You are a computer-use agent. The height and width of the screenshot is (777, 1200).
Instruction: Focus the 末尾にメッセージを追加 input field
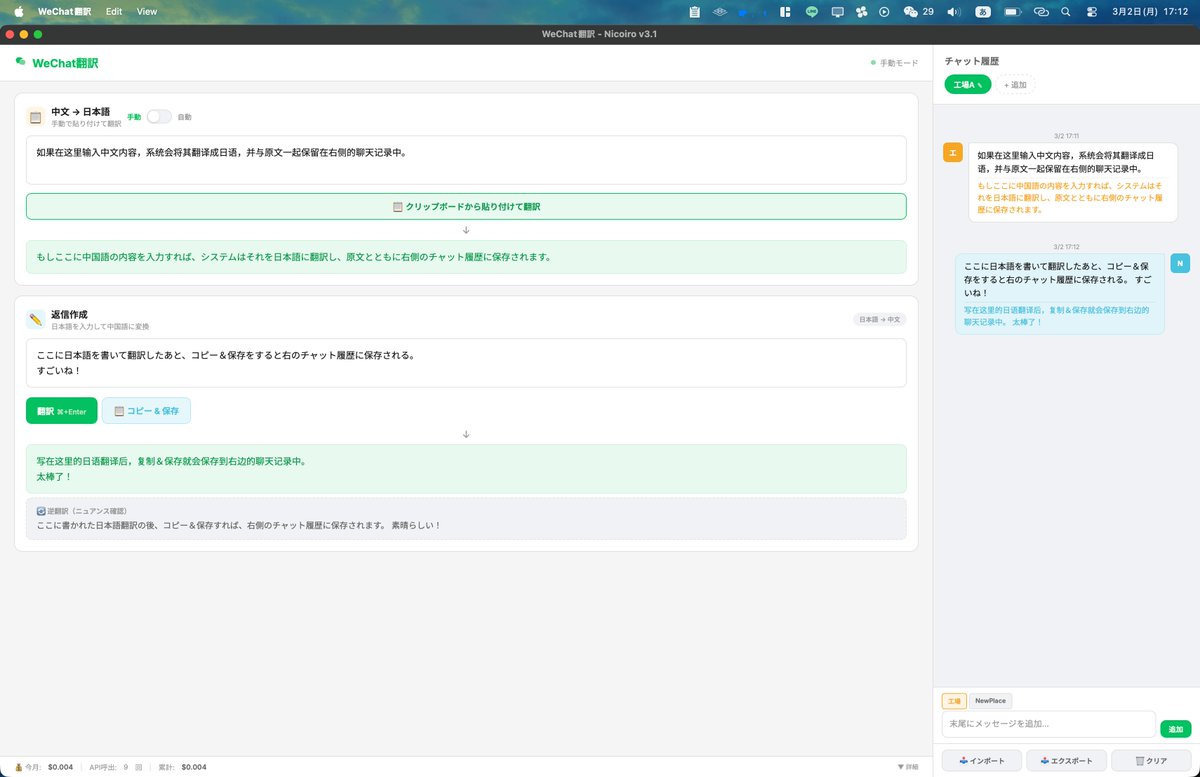pos(1049,724)
